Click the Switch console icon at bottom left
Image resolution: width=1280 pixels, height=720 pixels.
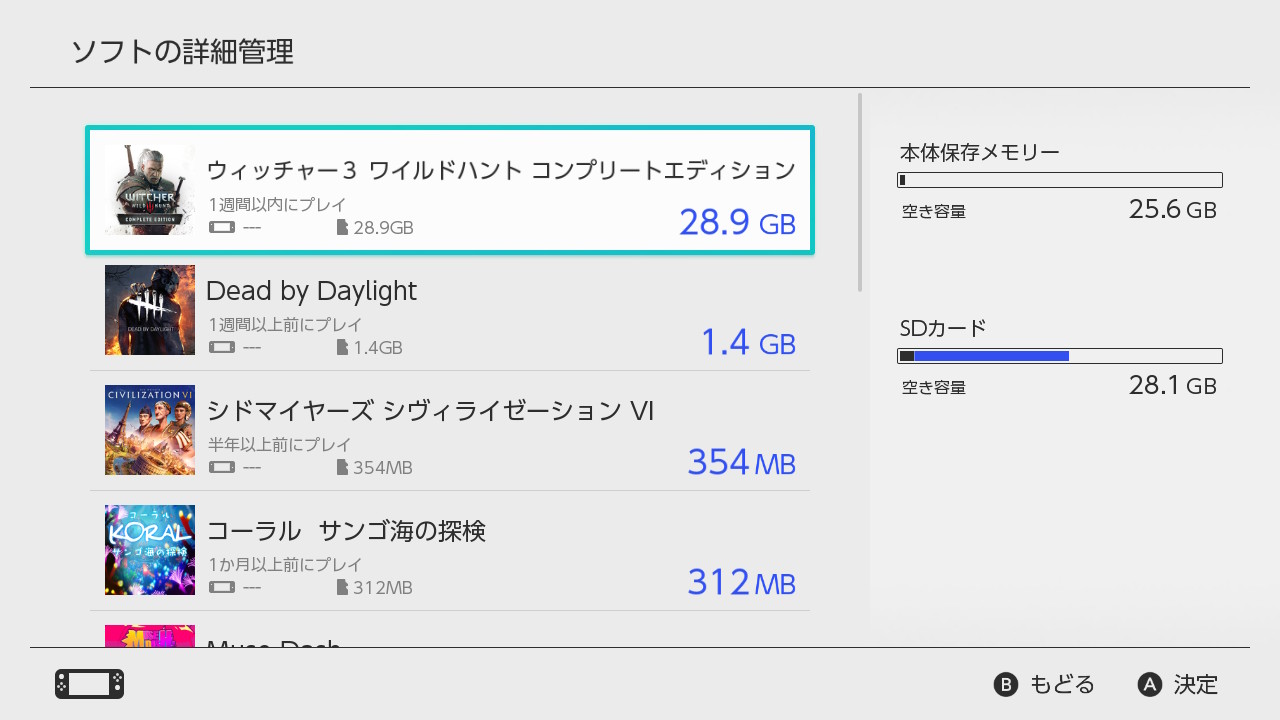click(89, 684)
